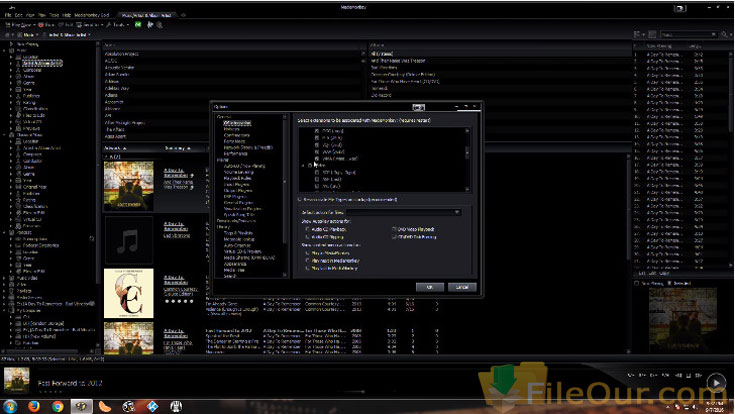This screenshot has width=735, height=414.
Task: Click the Home icon in breadcrumb bar
Action: [x=7, y=35]
